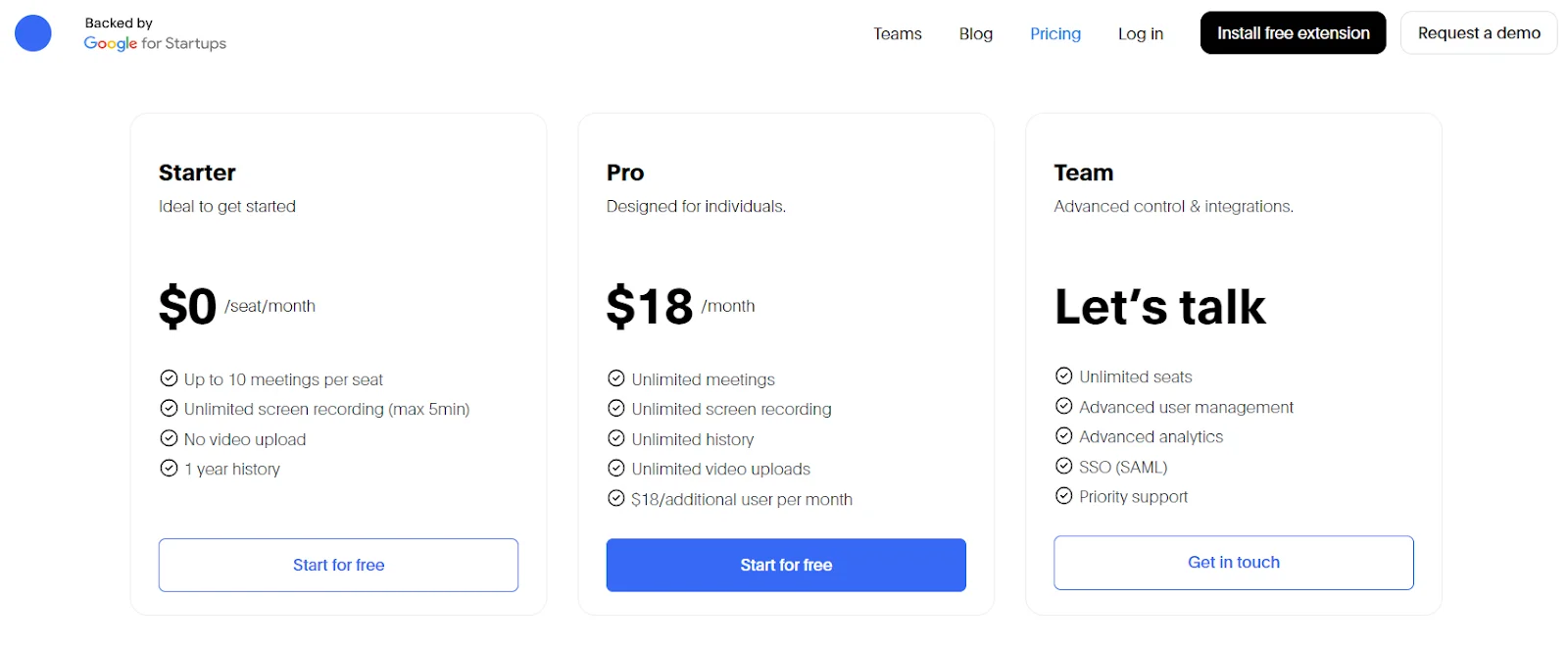Click the blue circle logo
This screenshot has height=650, width=1568.
click(33, 33)
